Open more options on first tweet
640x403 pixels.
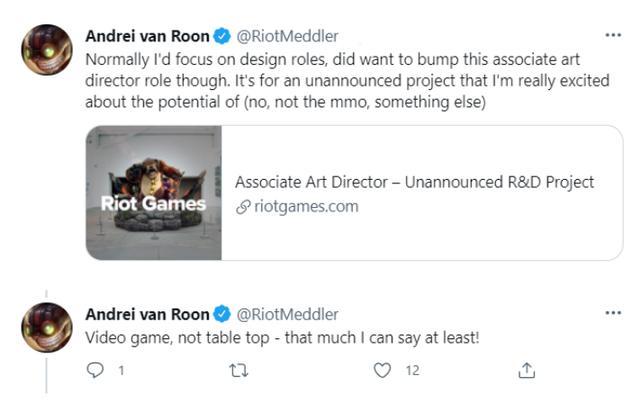[x=613, y=35]
